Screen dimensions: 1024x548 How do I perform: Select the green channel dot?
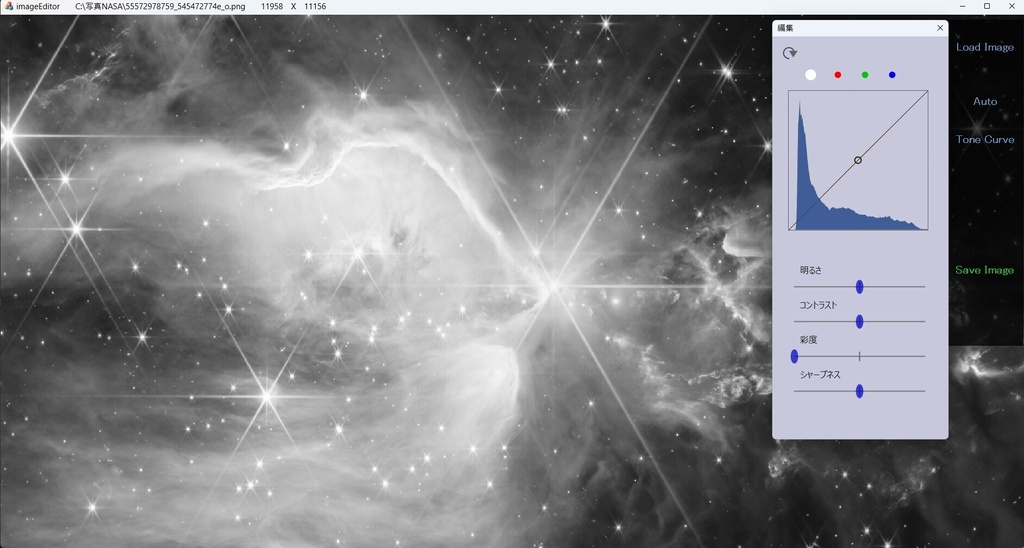tap(865, 75)
